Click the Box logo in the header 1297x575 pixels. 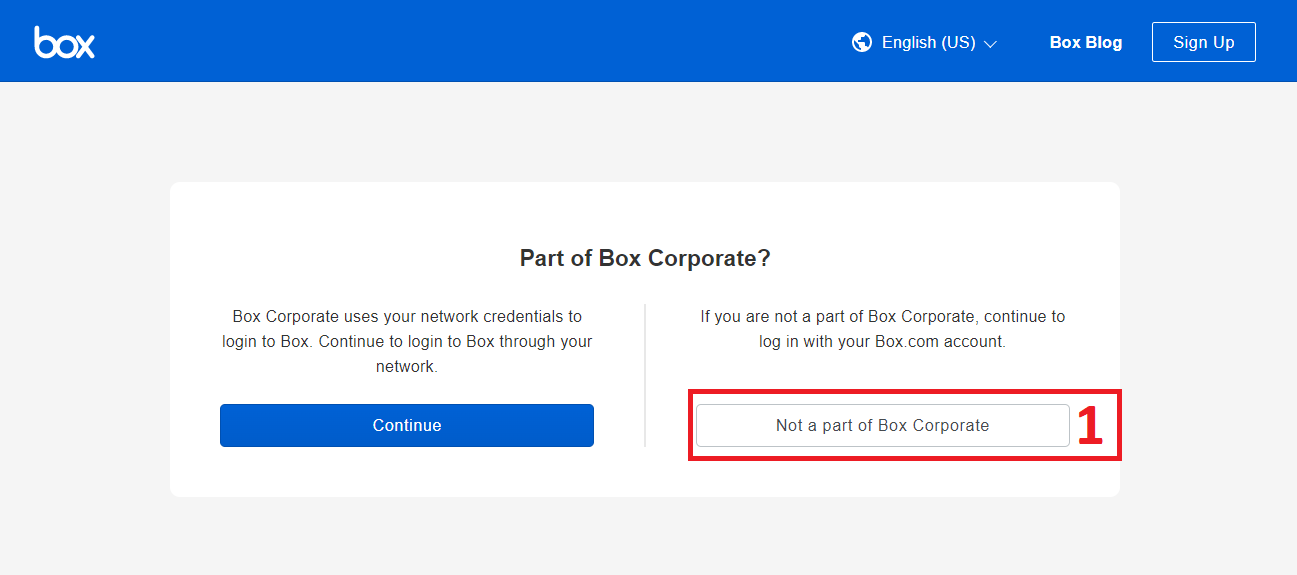(x=64, y=42)
